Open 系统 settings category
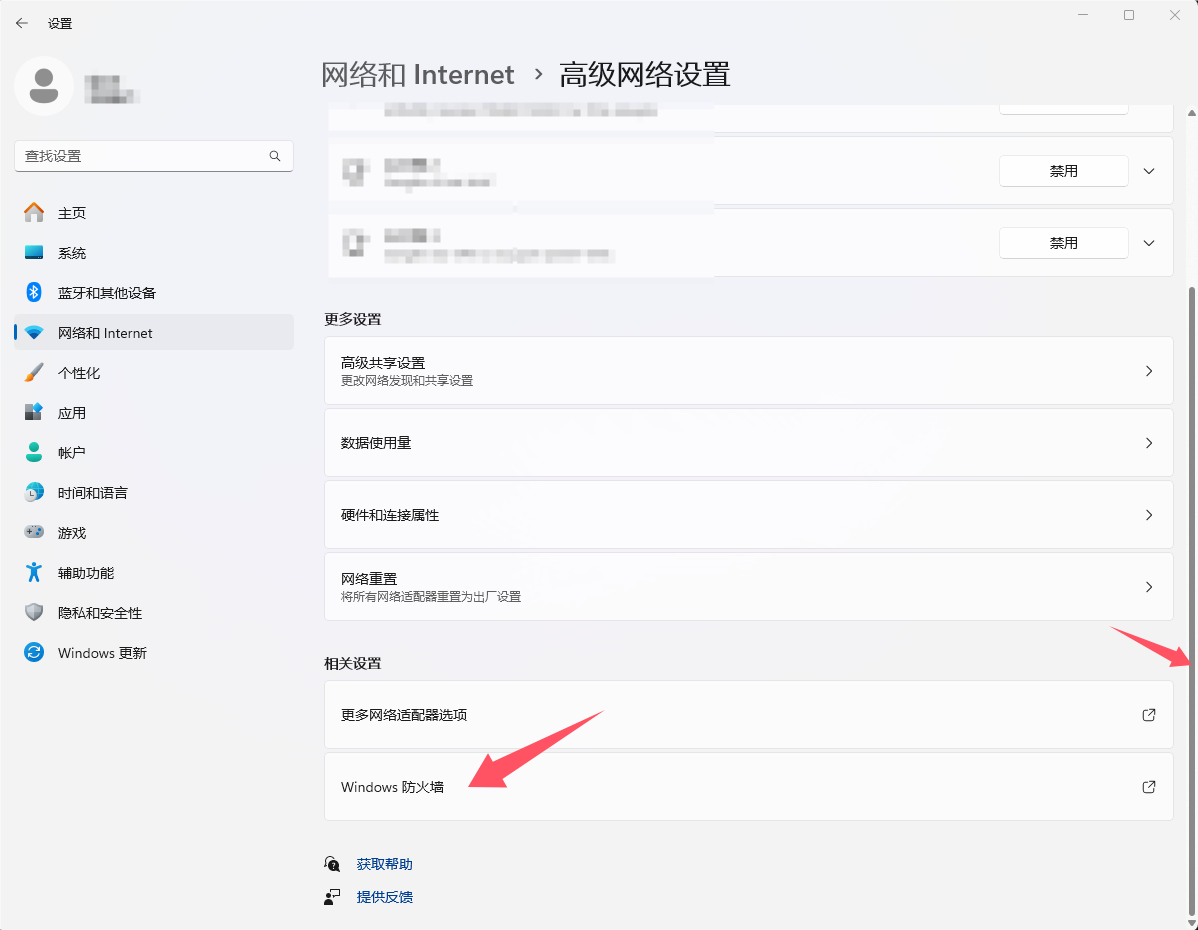 154,252
